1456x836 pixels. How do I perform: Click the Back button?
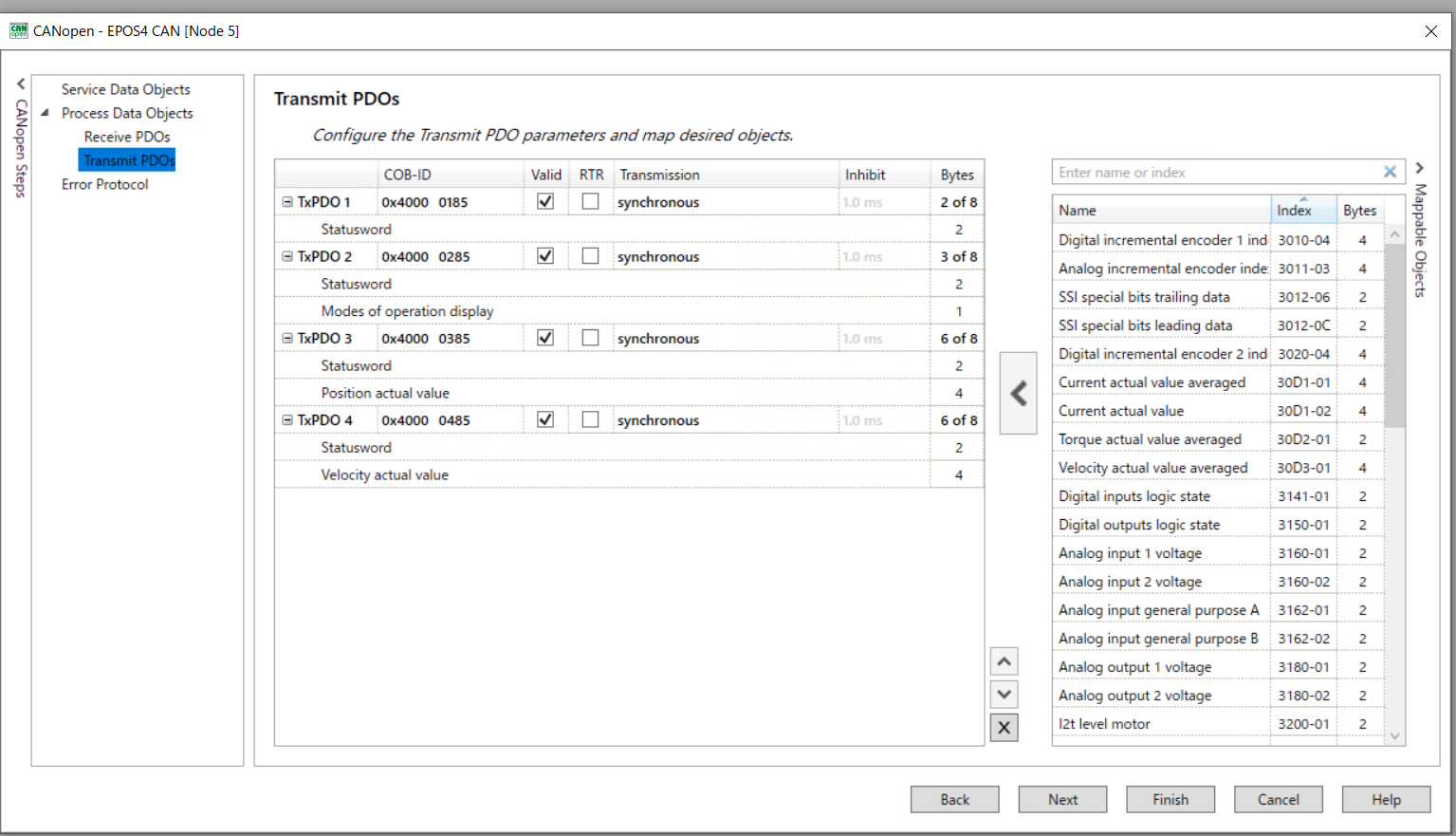(x=954, y=799)
